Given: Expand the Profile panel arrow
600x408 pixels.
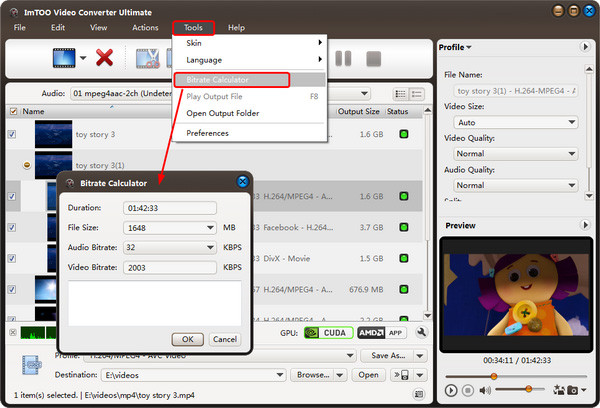Looking at the screenshot, I should click(x=585, y=47).
